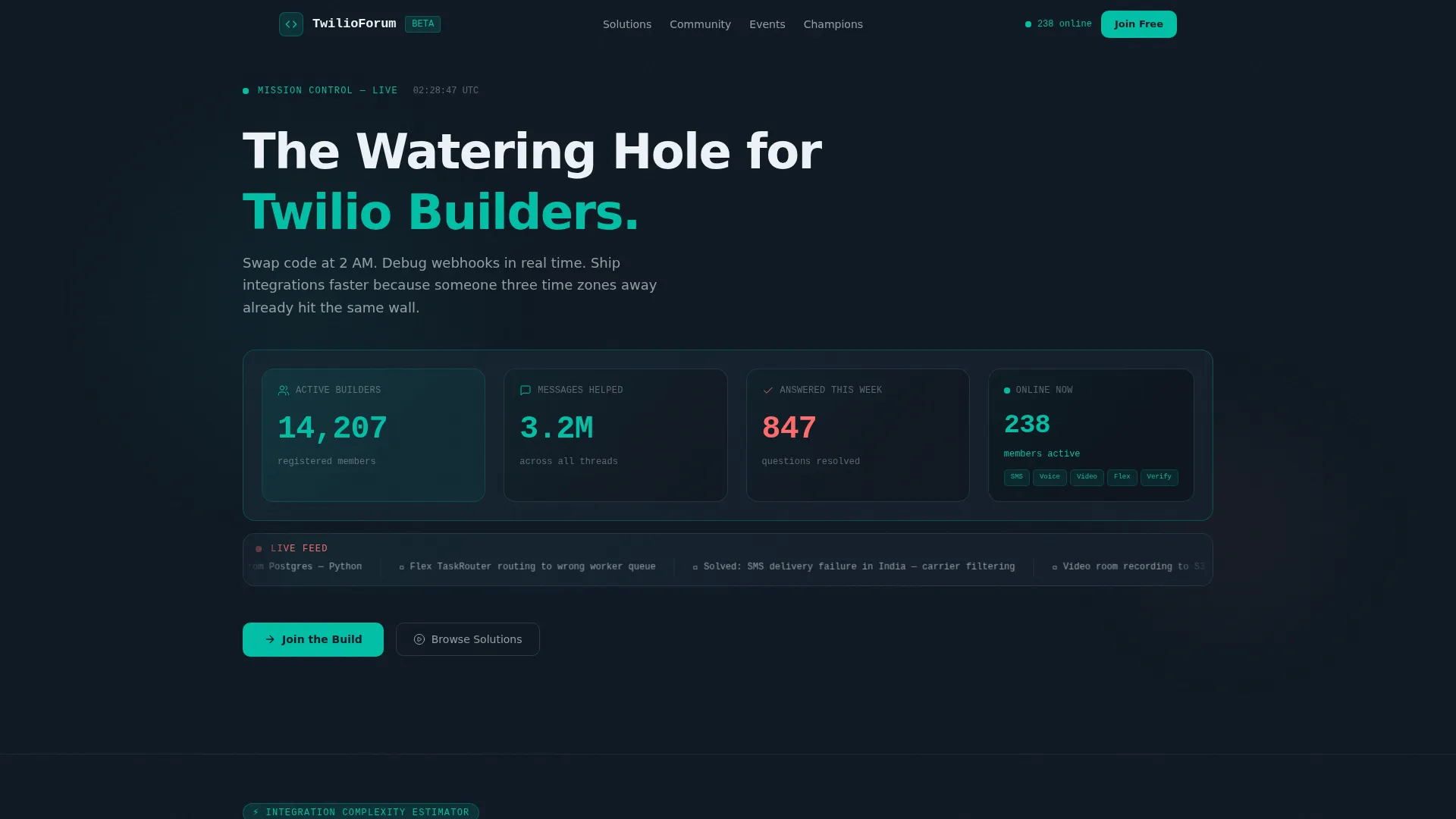Click the Twilio Builders. headline text

coord(441,212)
